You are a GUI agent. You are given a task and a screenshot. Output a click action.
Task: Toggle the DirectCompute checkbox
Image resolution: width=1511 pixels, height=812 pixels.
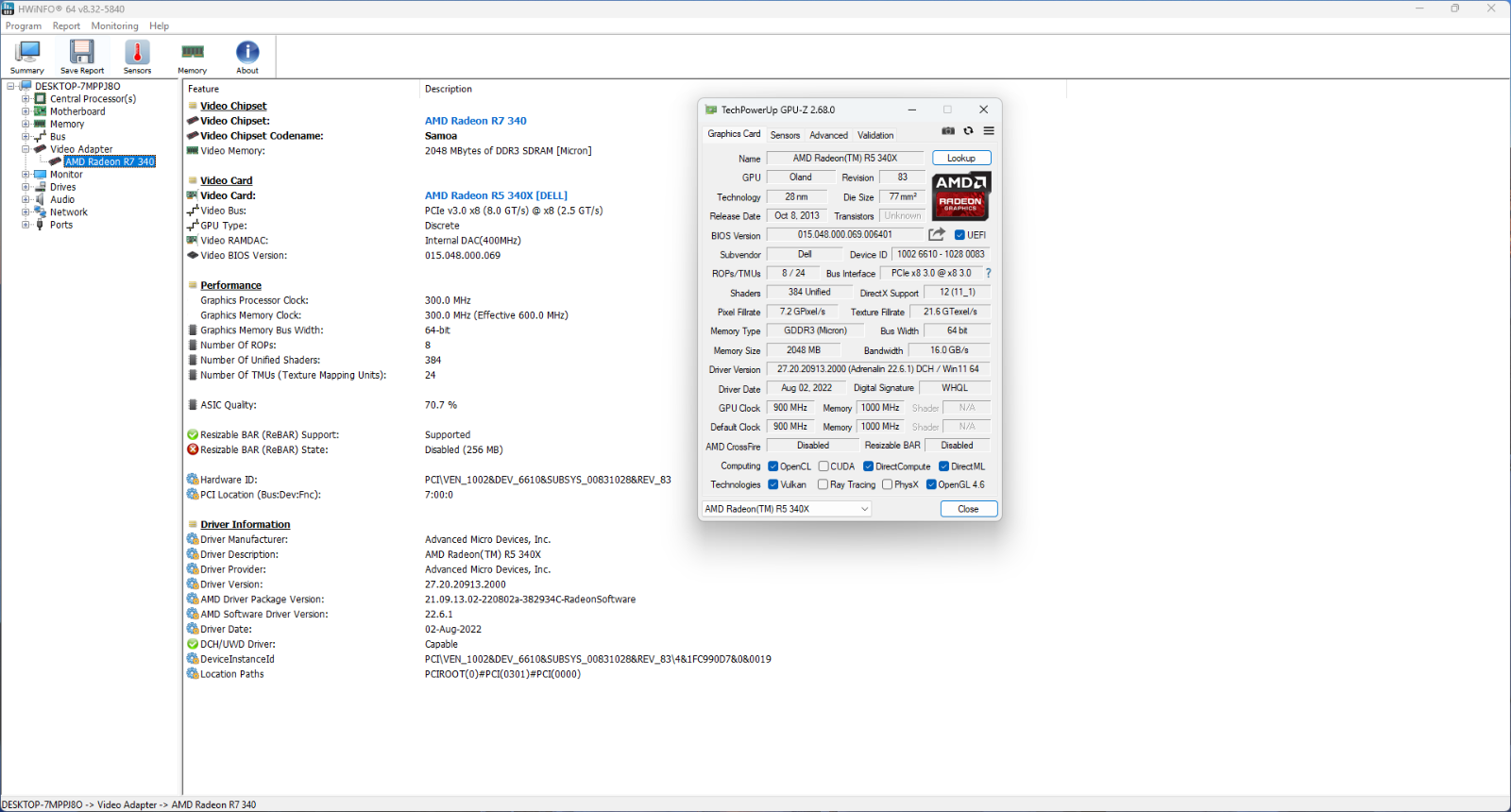(869, 466)
